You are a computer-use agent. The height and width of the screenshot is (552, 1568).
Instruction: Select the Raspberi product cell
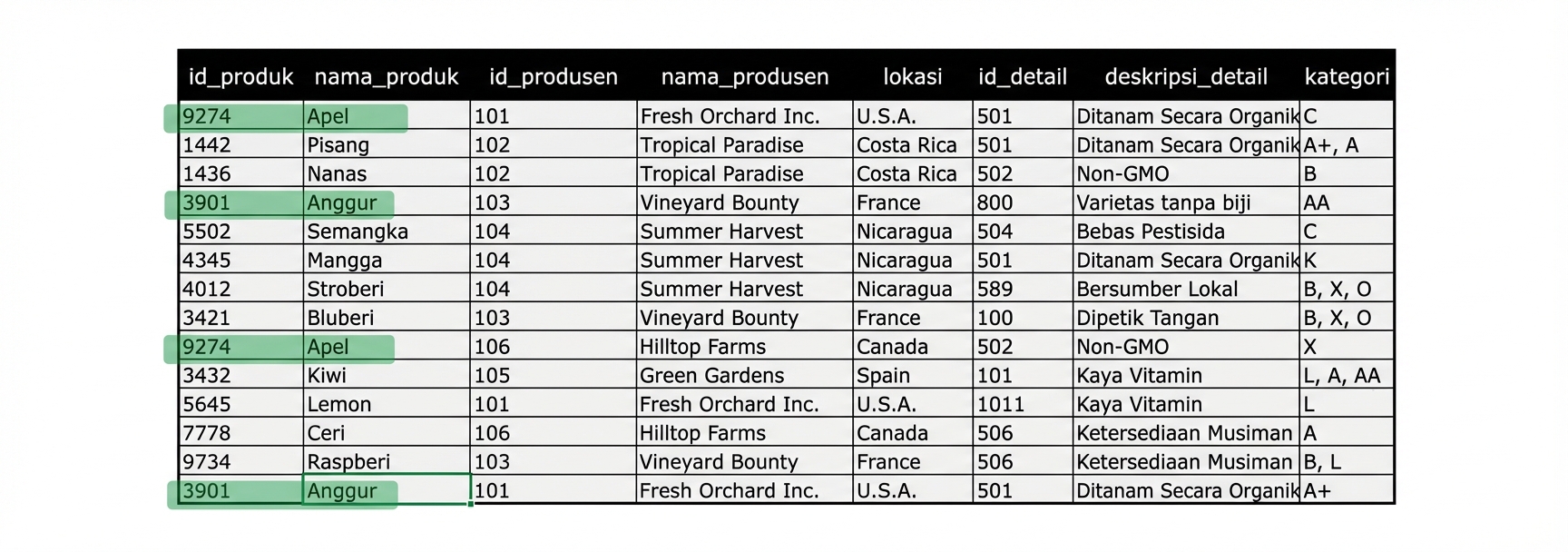pos(386,462)
